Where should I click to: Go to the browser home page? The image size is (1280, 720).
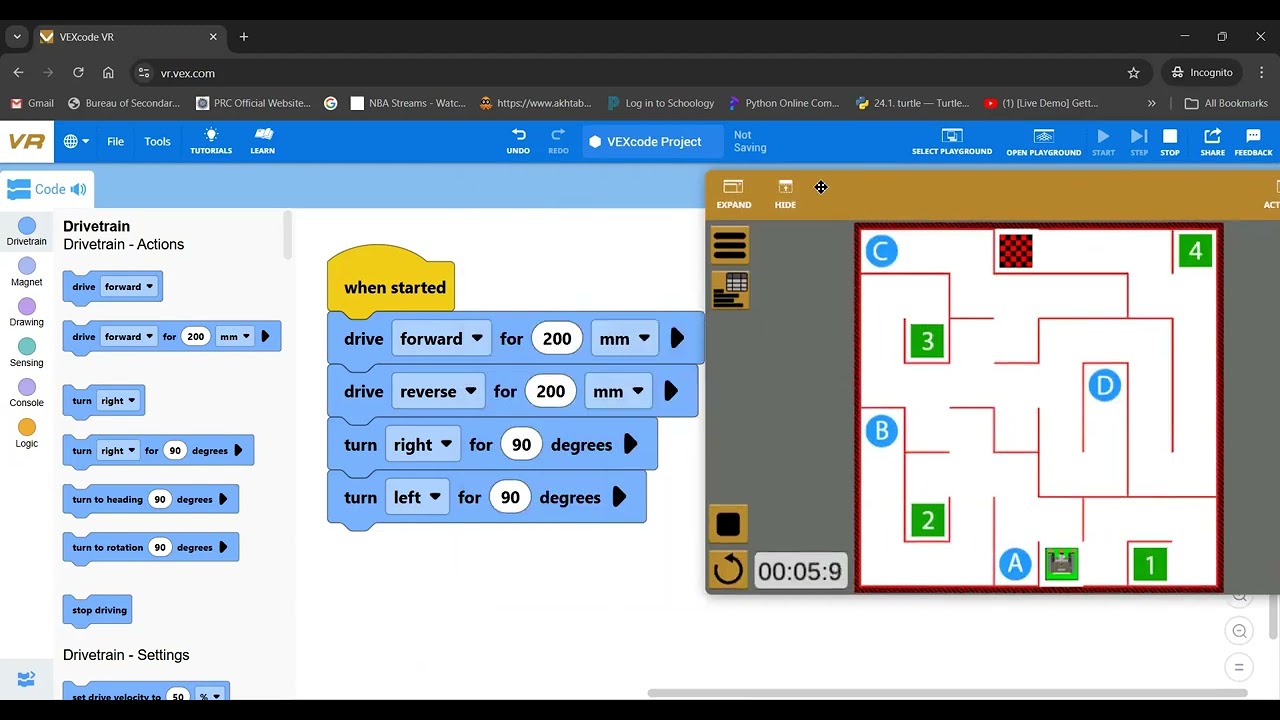click(x=108, y=73)
